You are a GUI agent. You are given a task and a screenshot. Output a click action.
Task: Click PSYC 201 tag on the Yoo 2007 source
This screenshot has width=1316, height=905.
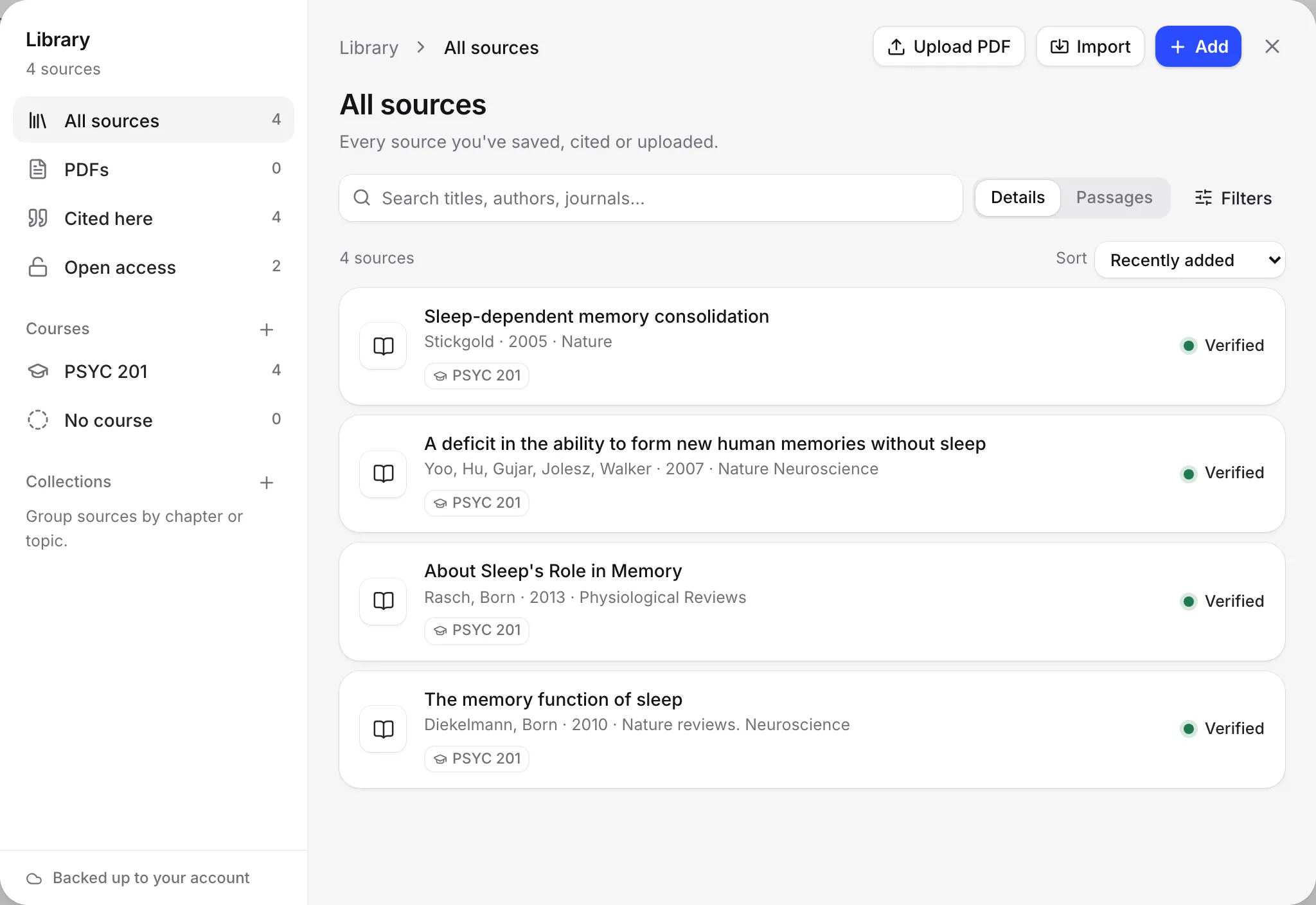[477, 503]
